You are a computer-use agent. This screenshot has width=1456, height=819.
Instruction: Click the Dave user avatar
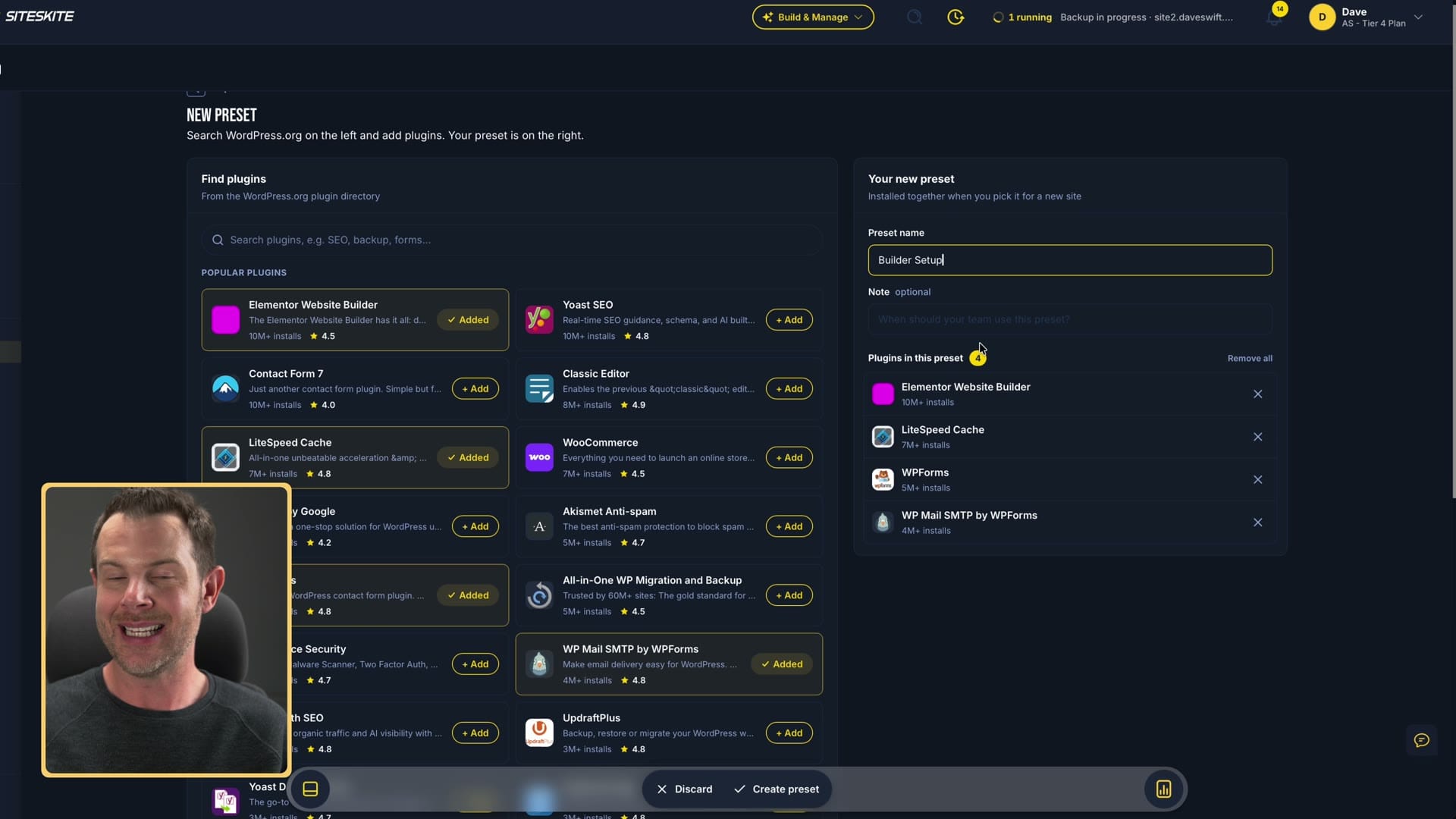(x=1322, y=17)
